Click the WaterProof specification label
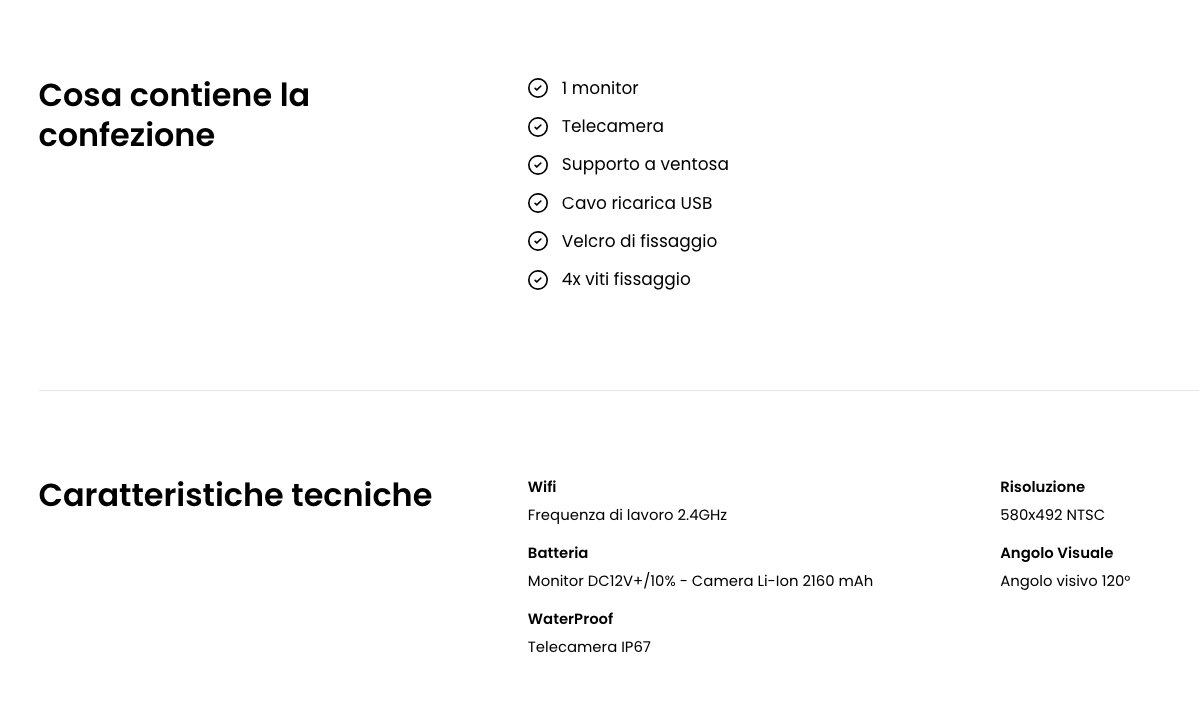The height and width of the screenshot is (723, 1199). pos(570,619)
